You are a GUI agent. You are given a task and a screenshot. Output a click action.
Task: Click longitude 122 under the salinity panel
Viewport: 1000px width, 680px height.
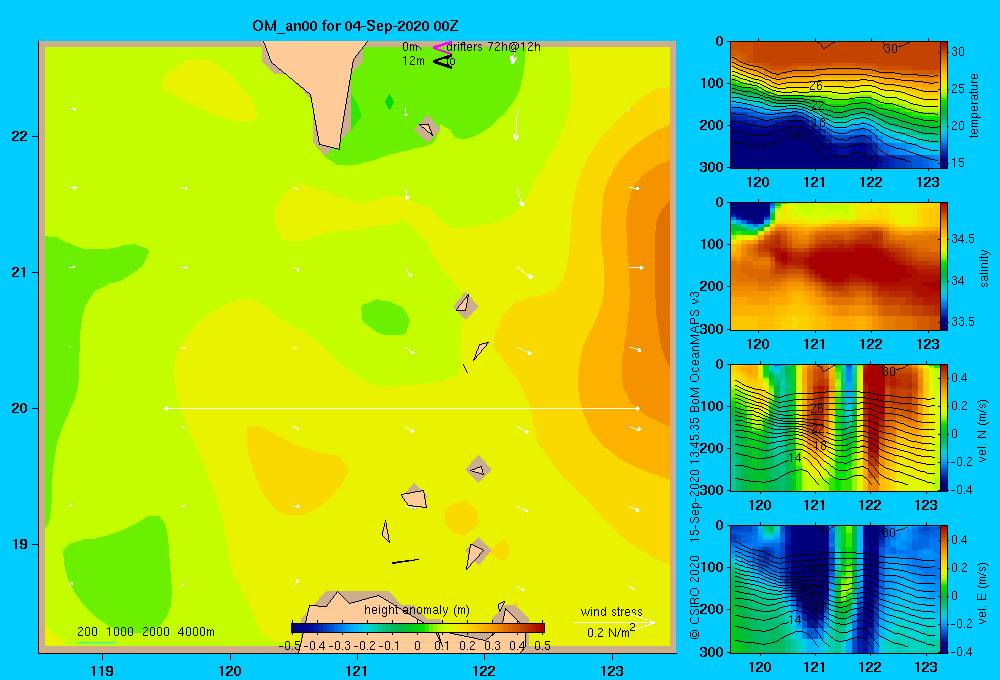pyautogui.click(x=871, y=344)
